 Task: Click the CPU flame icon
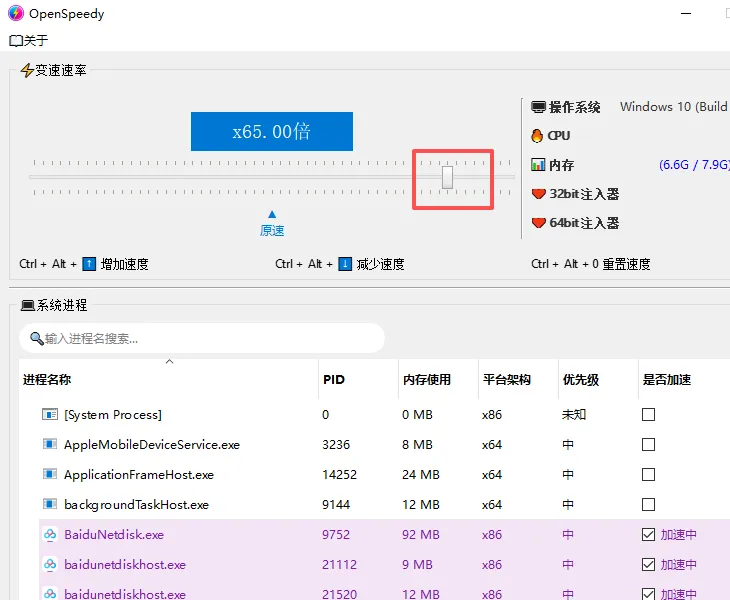click(x=537, y=135)
